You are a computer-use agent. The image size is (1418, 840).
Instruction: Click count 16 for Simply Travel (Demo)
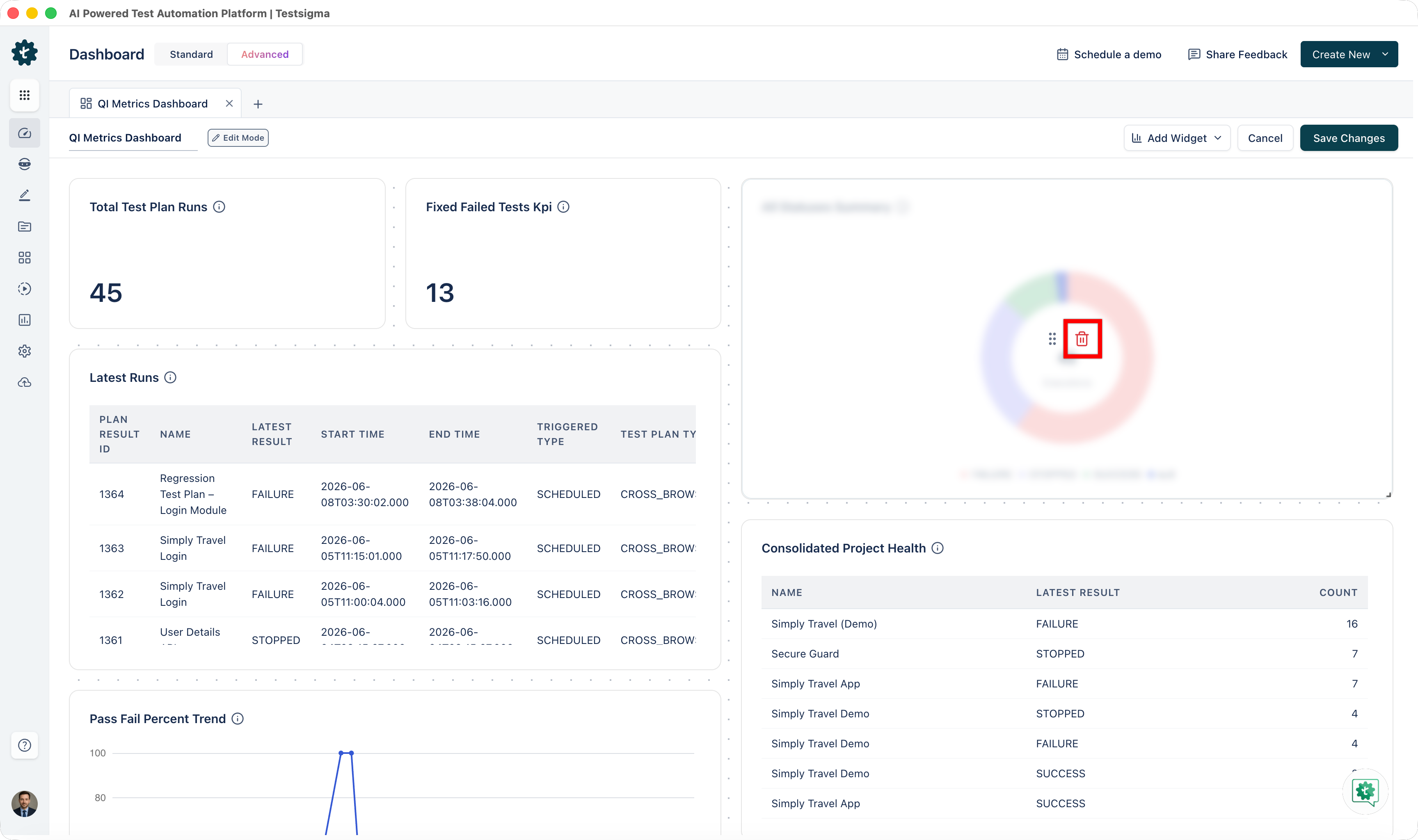coord(1352,624)
